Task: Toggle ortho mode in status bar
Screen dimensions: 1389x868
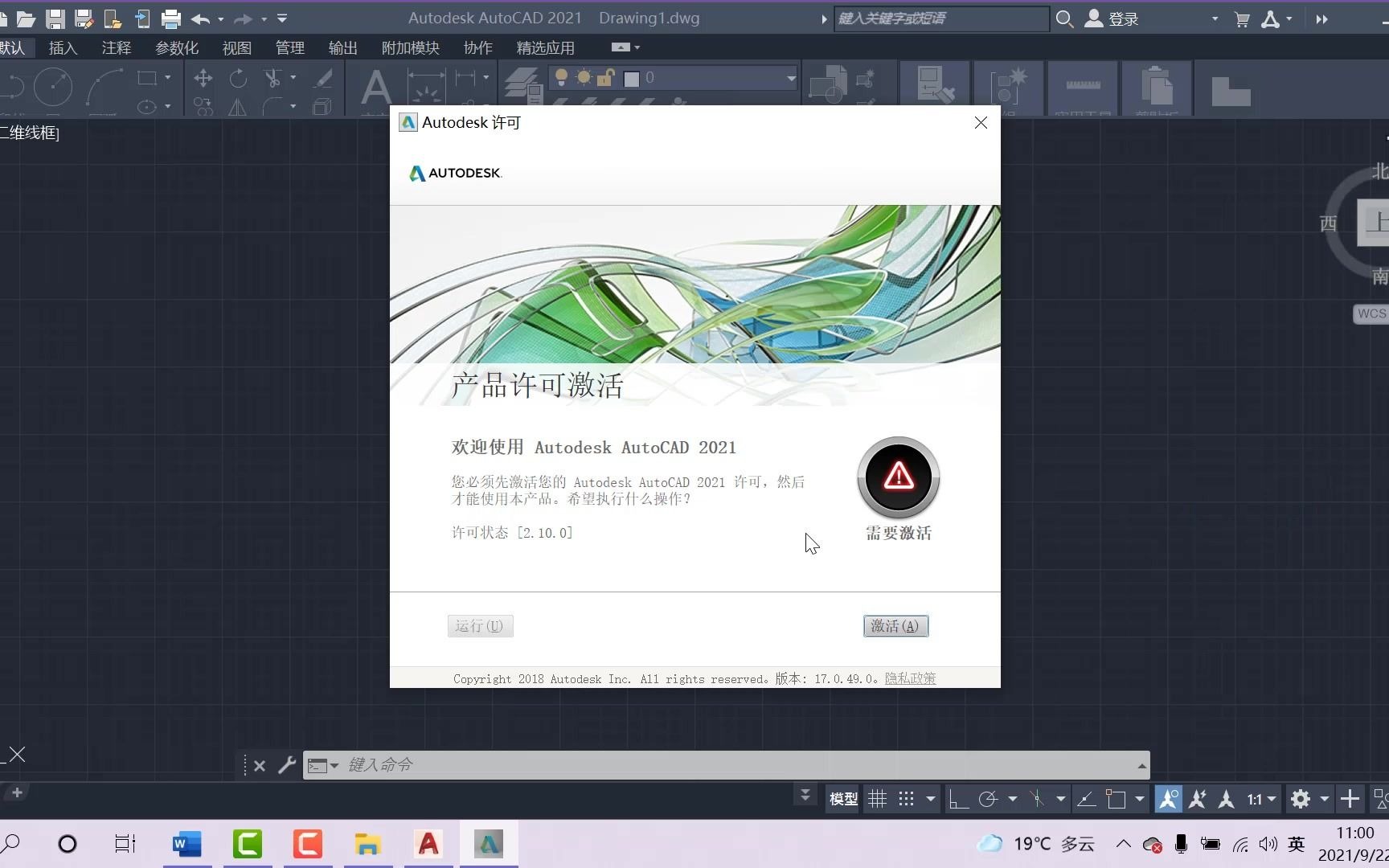Action: [957, 799]
